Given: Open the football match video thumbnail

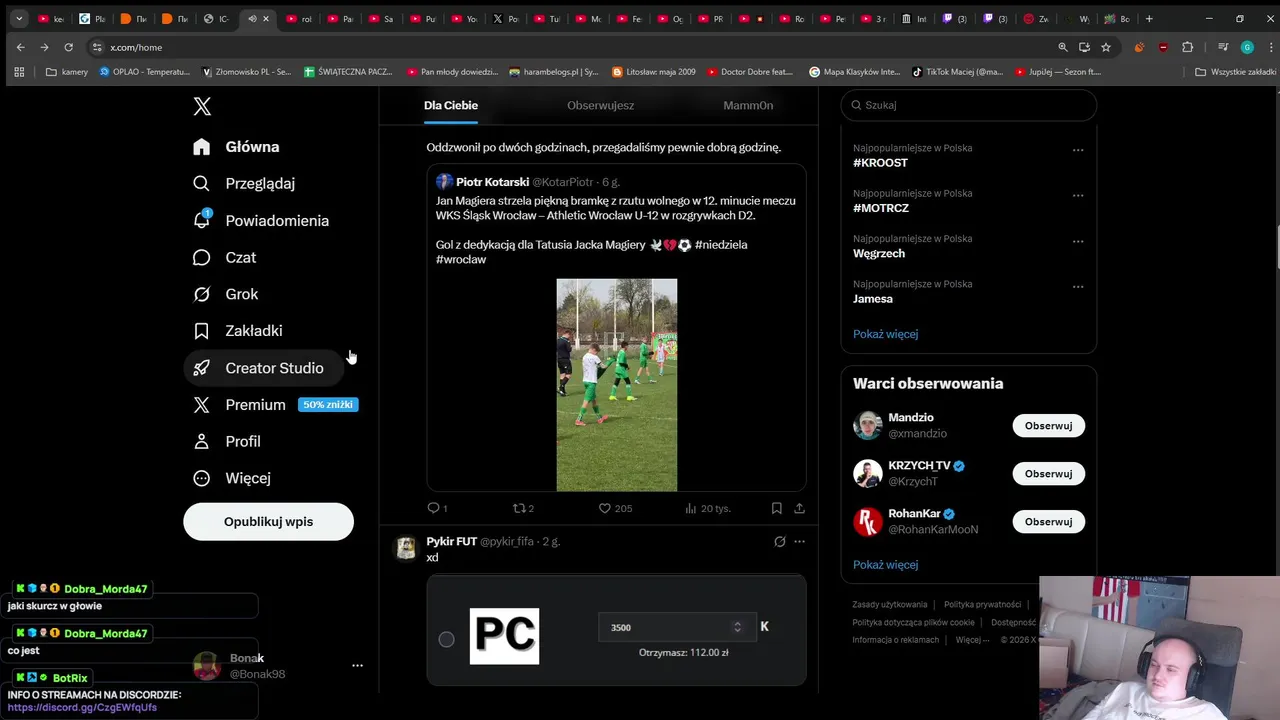Looking at the screenshot, I should [x=616, y=385].
